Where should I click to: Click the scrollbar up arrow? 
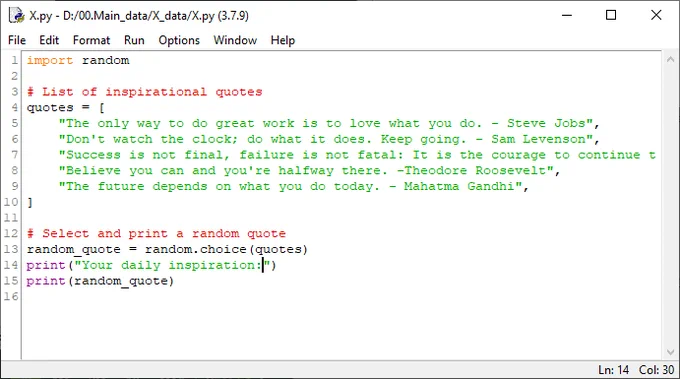point(670,60)
